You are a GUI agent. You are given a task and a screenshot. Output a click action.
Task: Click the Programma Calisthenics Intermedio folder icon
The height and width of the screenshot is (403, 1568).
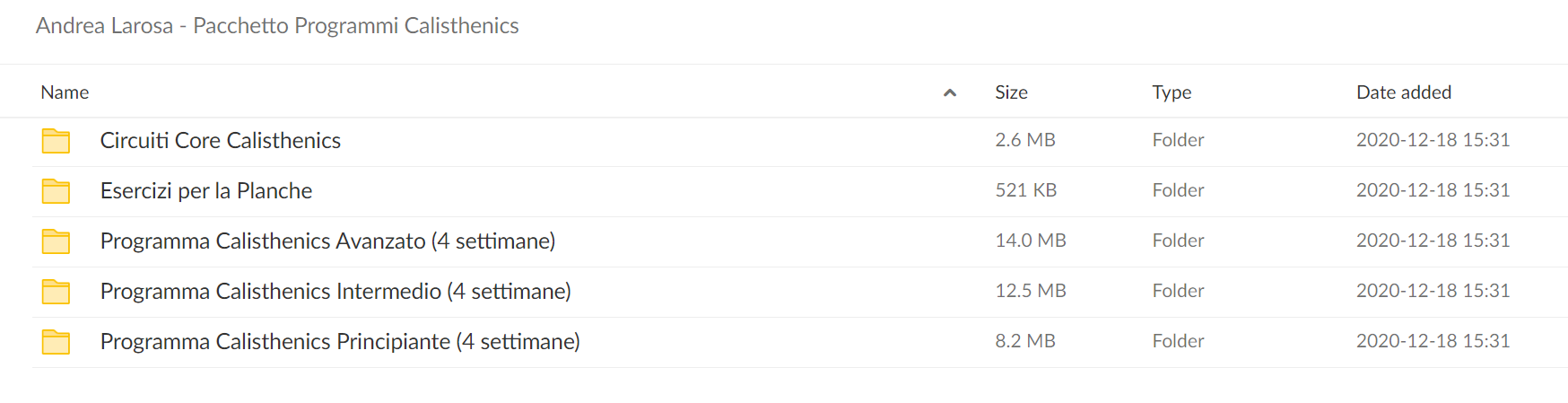pyautogui.click(x=56, y=292)
